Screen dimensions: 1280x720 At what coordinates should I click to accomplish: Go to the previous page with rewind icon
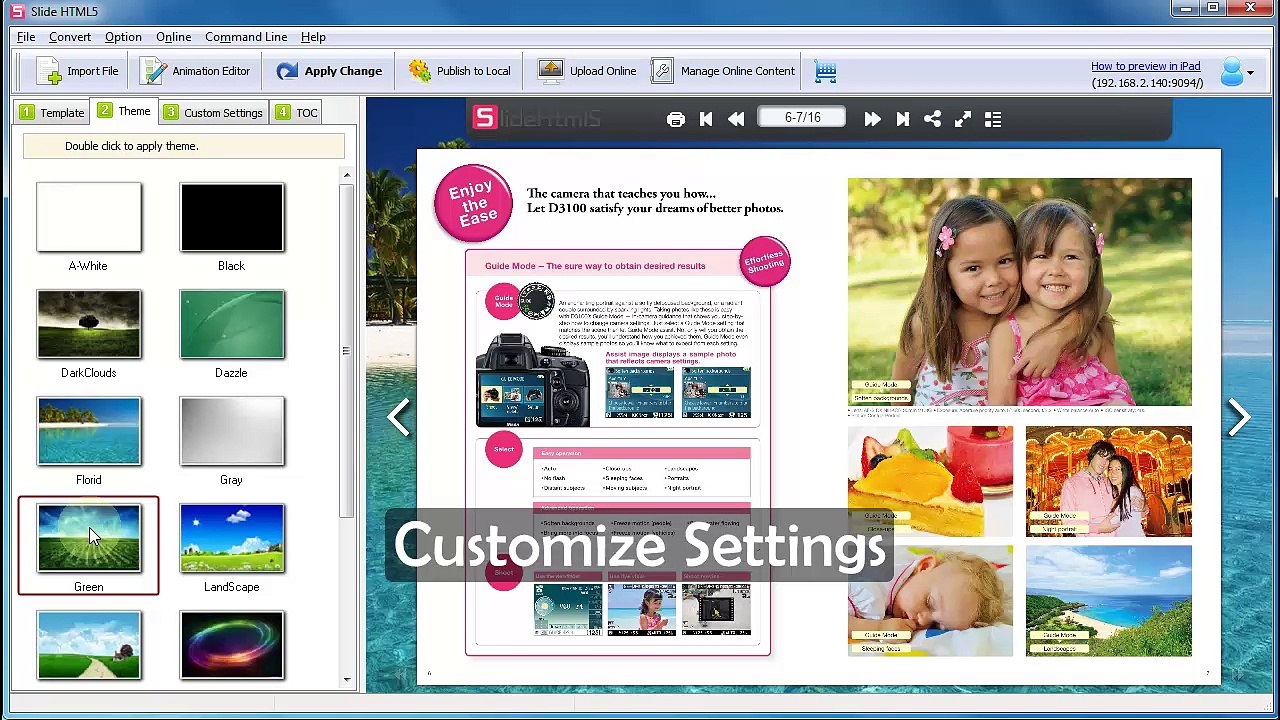click(736, 119)
